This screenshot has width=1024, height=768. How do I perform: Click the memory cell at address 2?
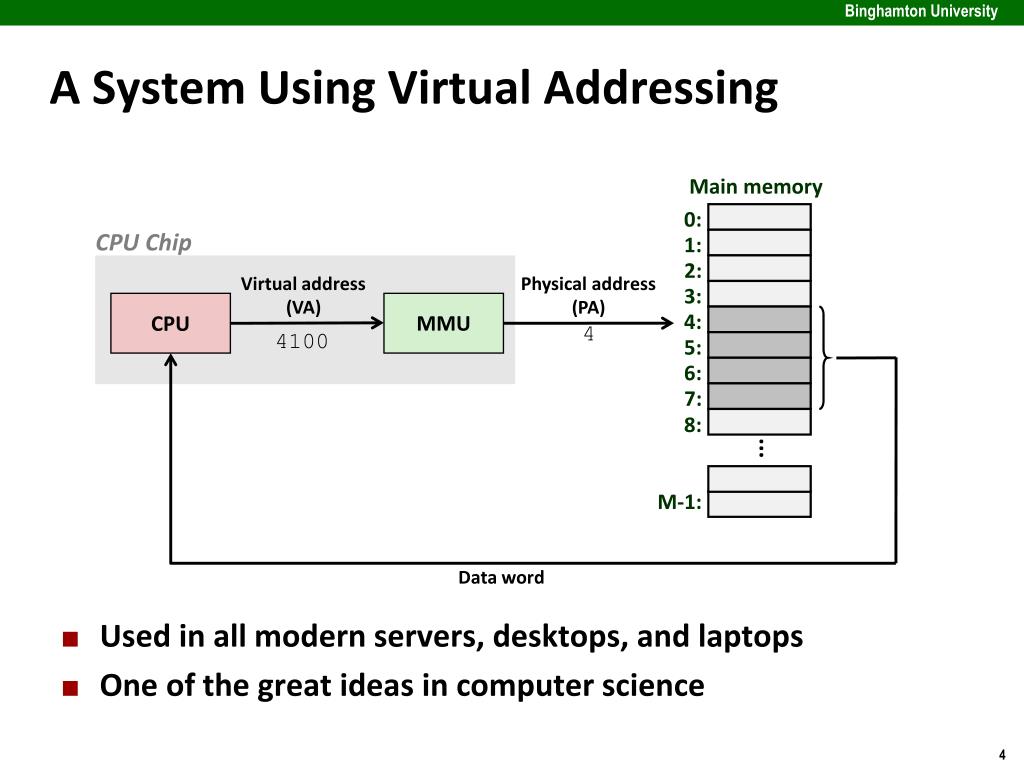(x=760, y=268)
